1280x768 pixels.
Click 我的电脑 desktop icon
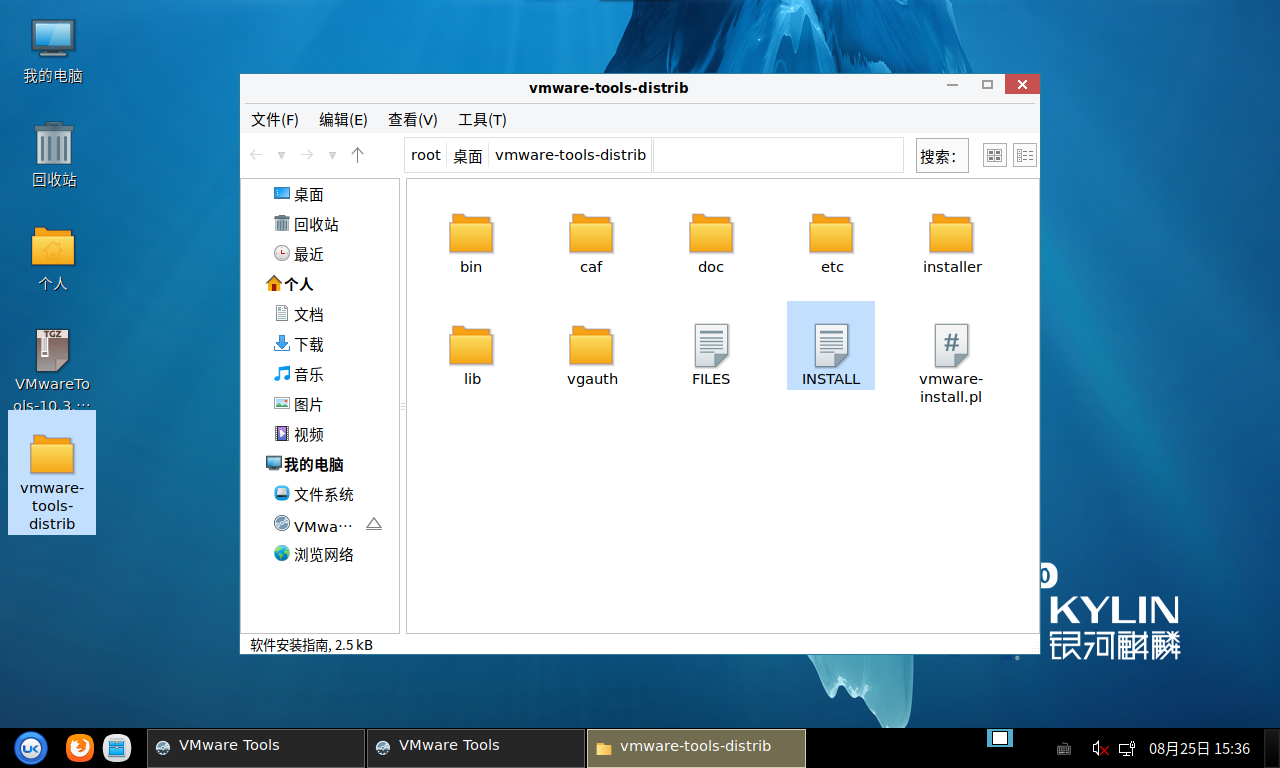point(53,50)
